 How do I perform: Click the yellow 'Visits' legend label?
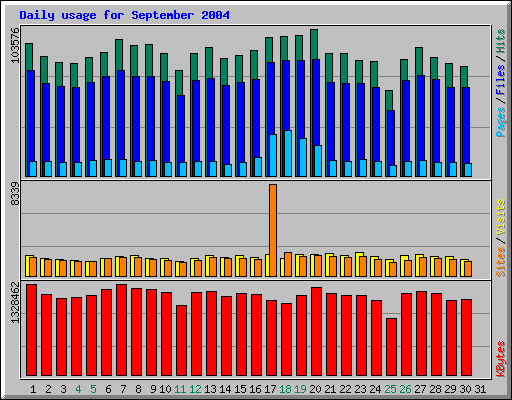(x=501, y=217)
